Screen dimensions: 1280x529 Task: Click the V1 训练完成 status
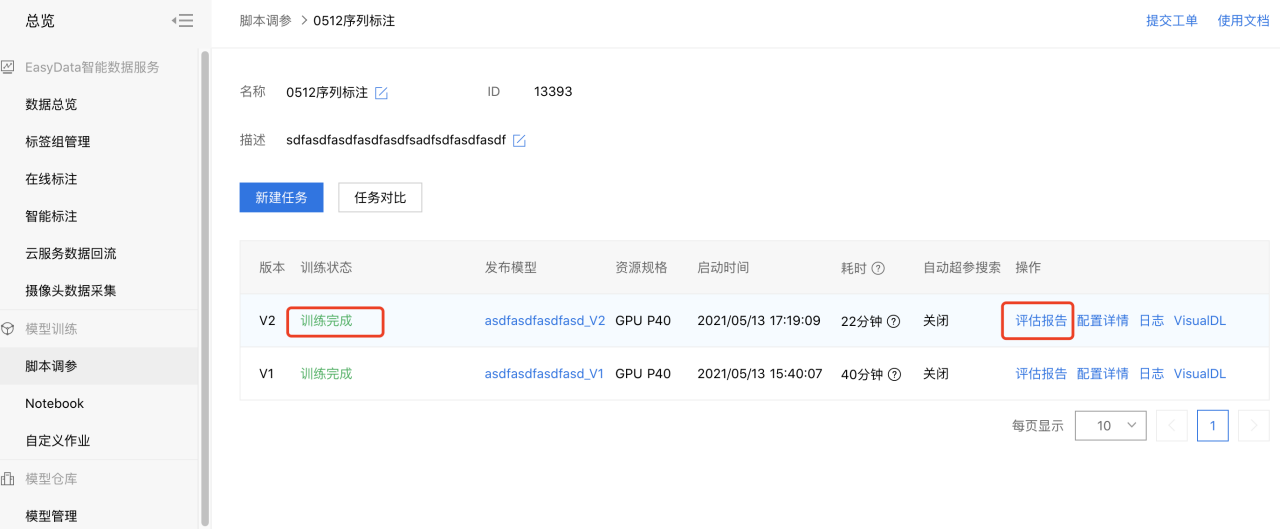(x=327, y=374)
